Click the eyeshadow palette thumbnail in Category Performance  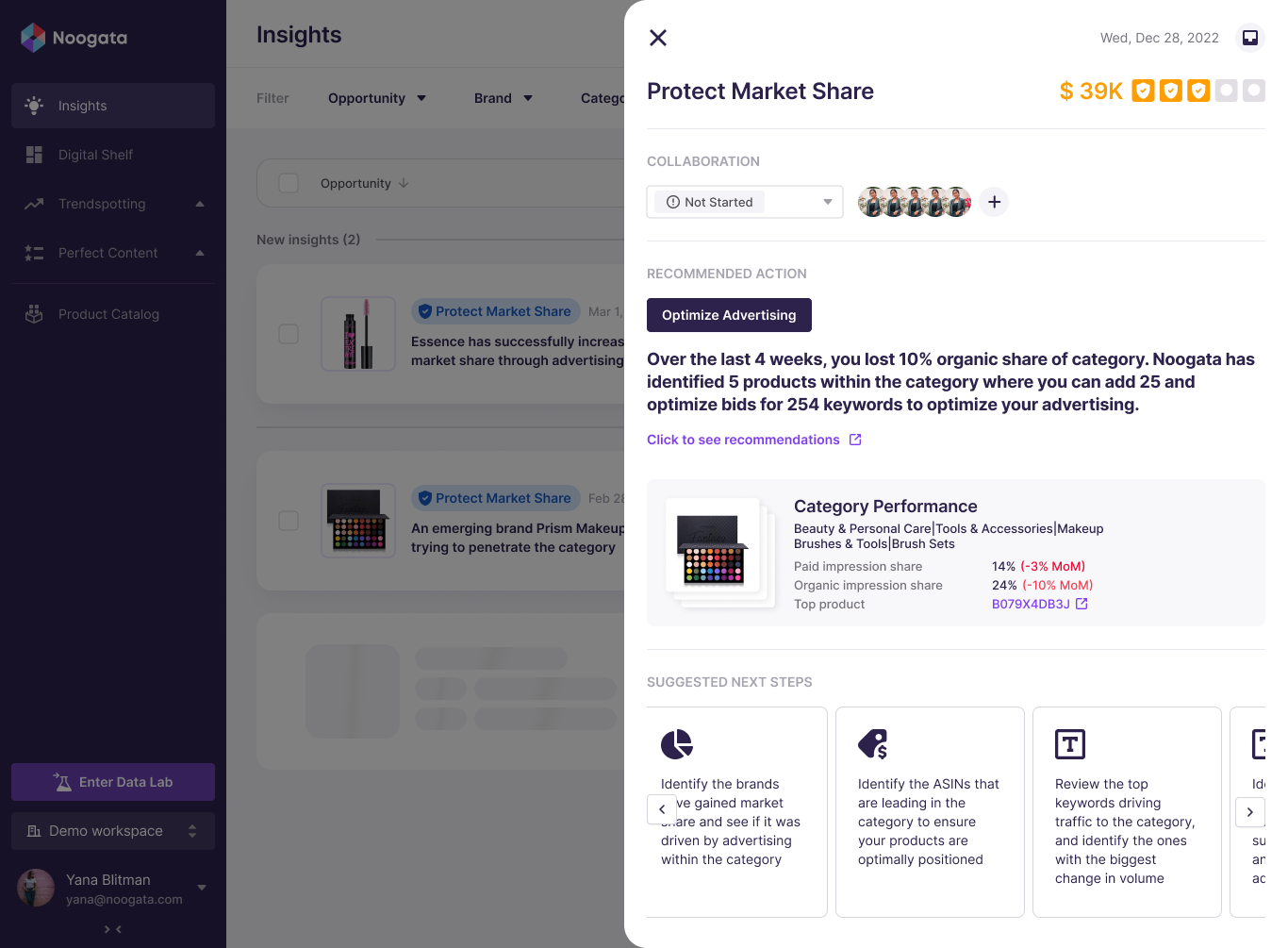[713, 549]
